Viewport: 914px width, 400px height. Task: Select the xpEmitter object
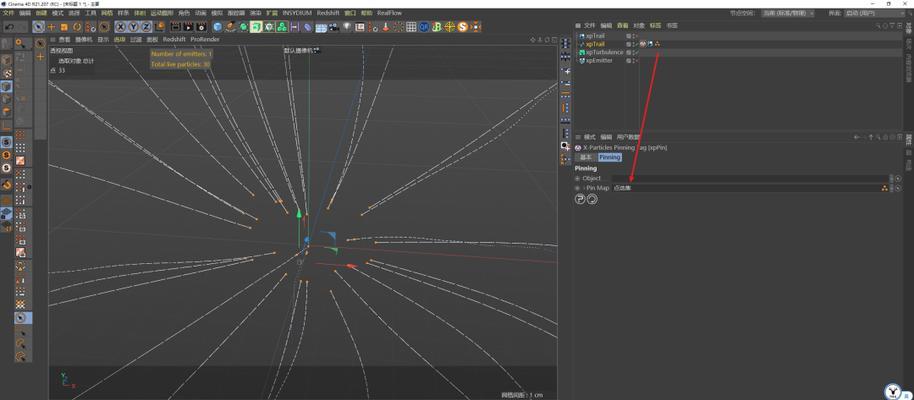point(599,61)
